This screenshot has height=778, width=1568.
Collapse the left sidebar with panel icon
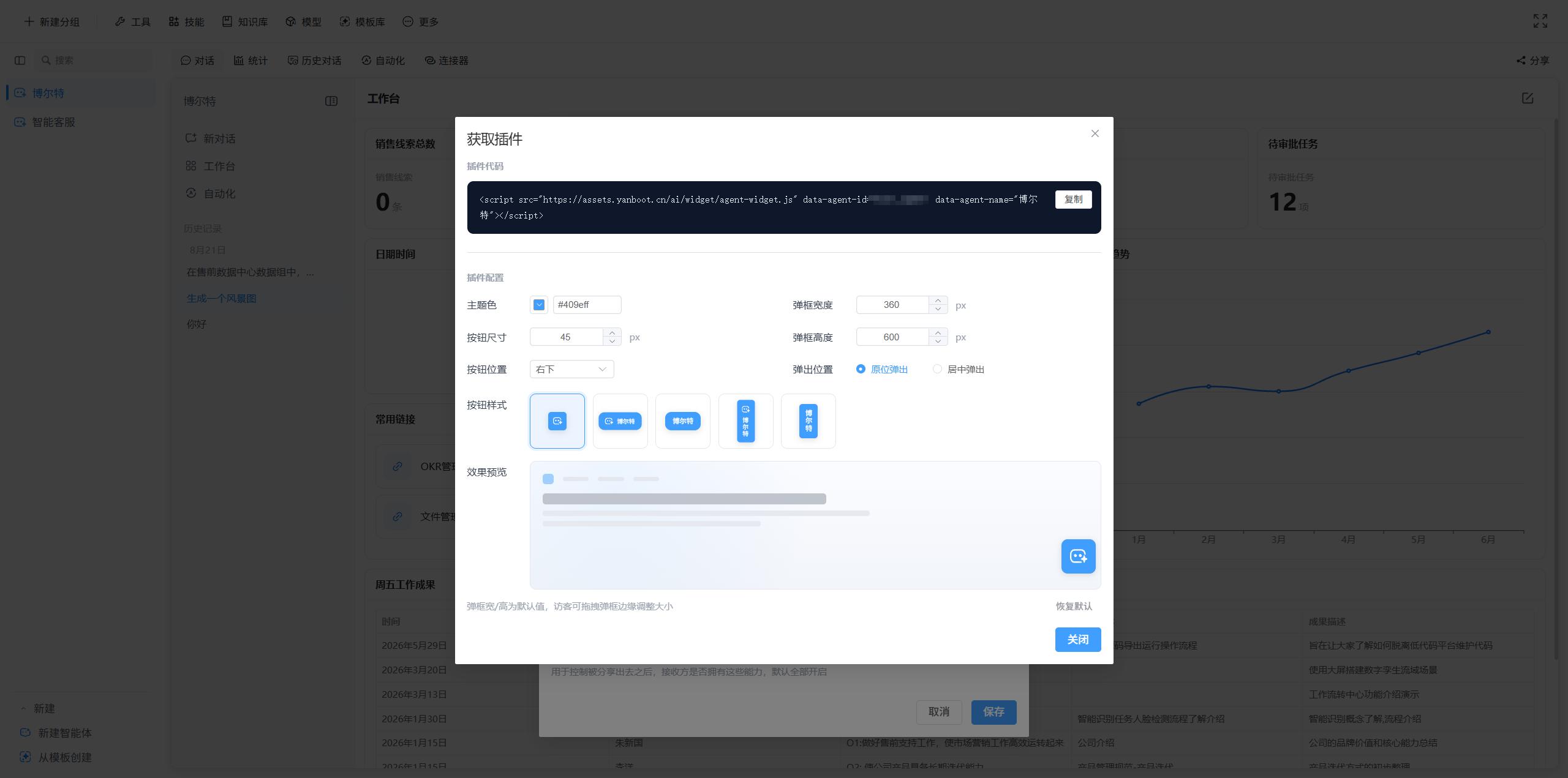(20, 61)
